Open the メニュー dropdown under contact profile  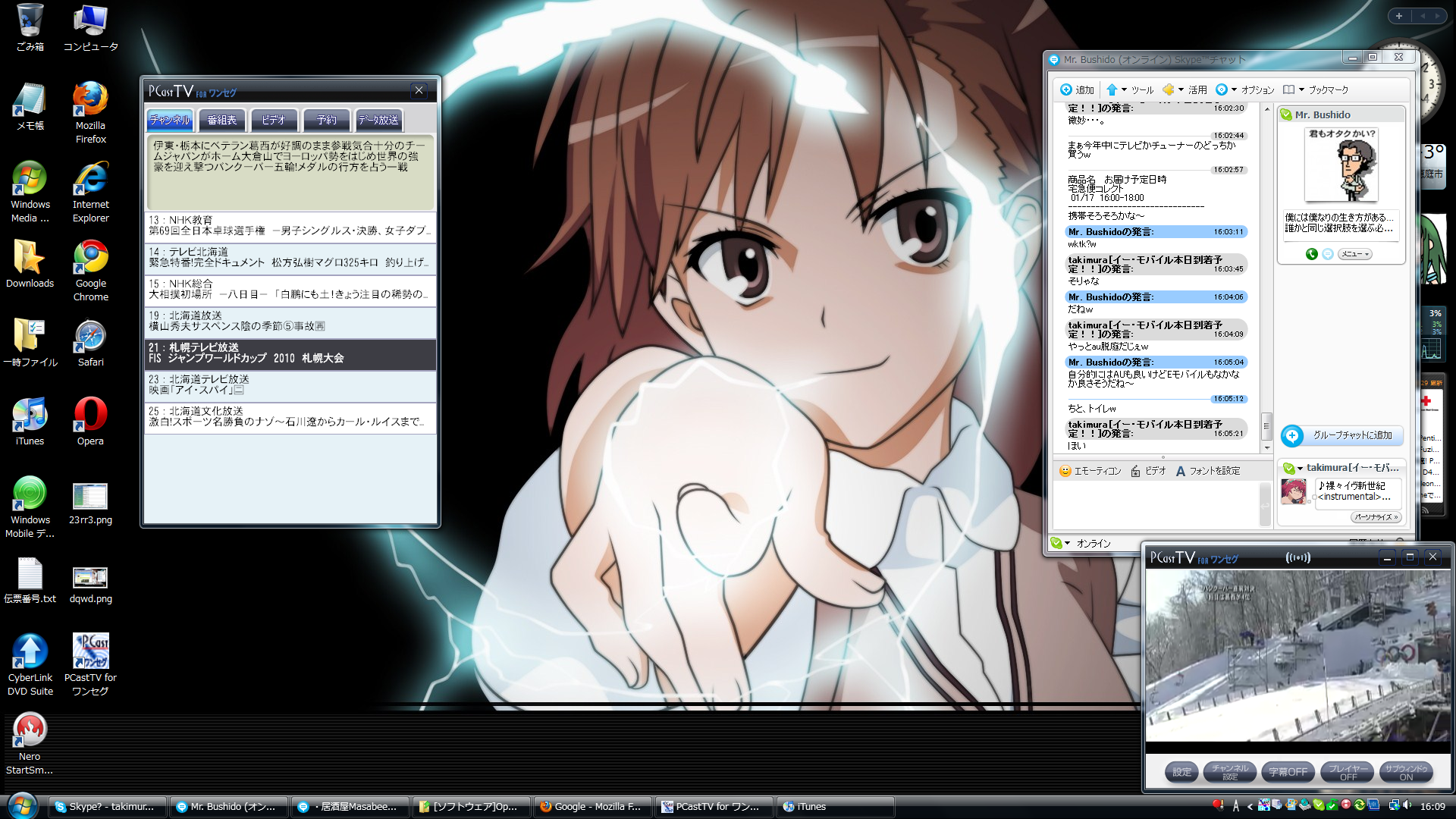coord(1354,254)
